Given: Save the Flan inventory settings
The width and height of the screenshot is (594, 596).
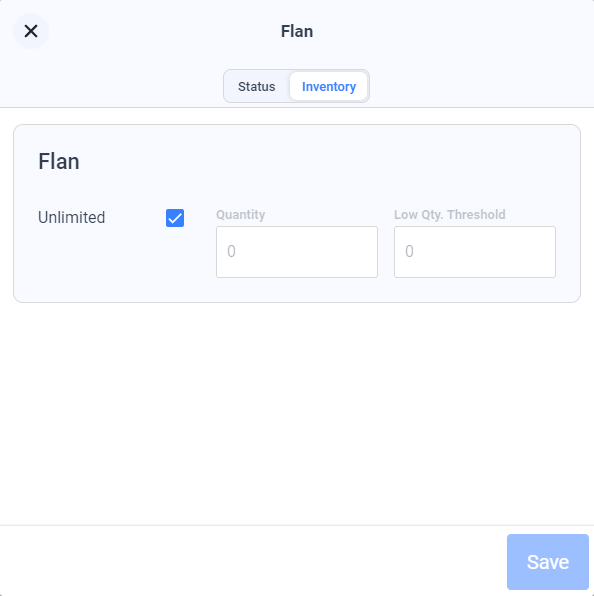Looking at the screenshot, I should click(548, 562).
